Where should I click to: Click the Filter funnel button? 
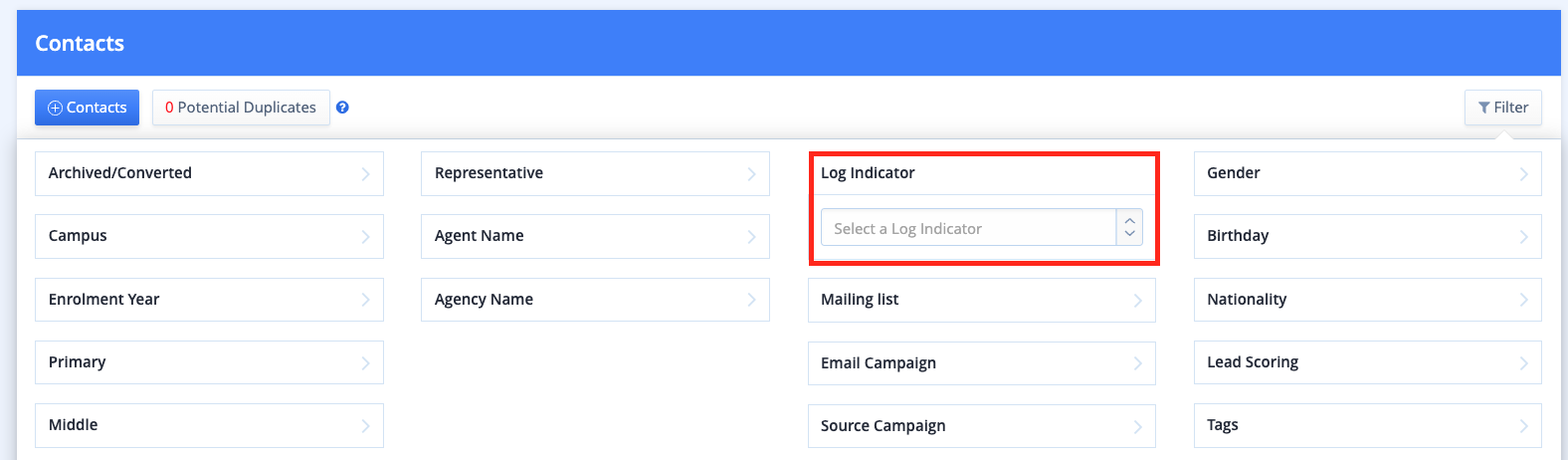1502,108
